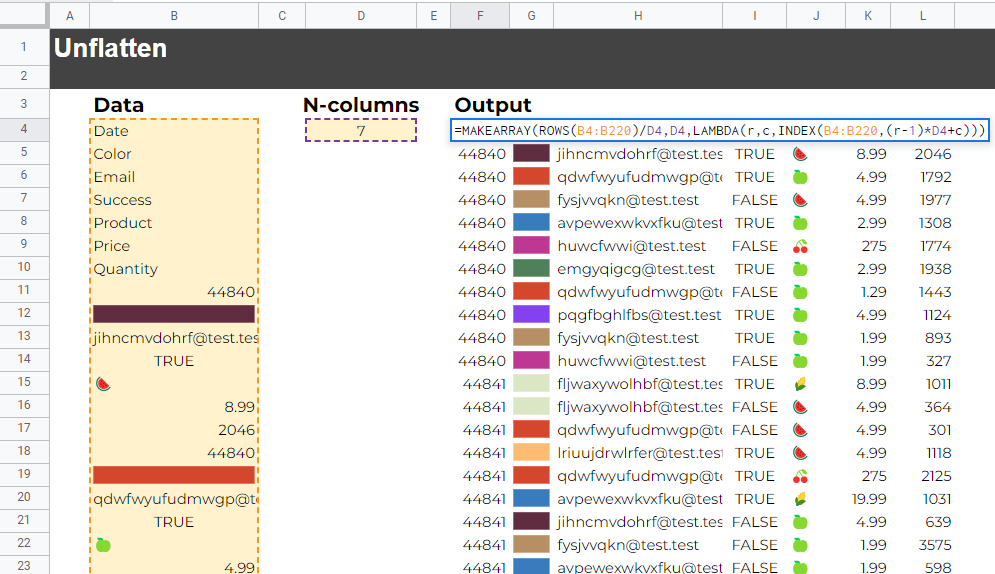Viewport: 995px width, 574px height.
Task: Select email jihncmvdohrf in column B
Action: click(176, 338)
